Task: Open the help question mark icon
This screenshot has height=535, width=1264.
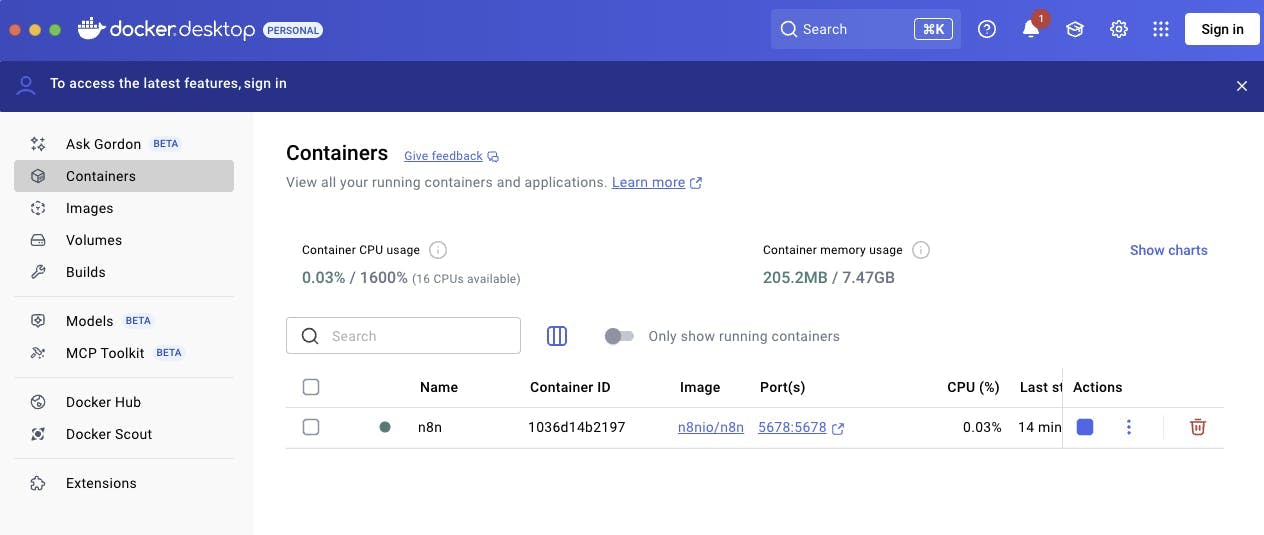Action: pos(987,29)
